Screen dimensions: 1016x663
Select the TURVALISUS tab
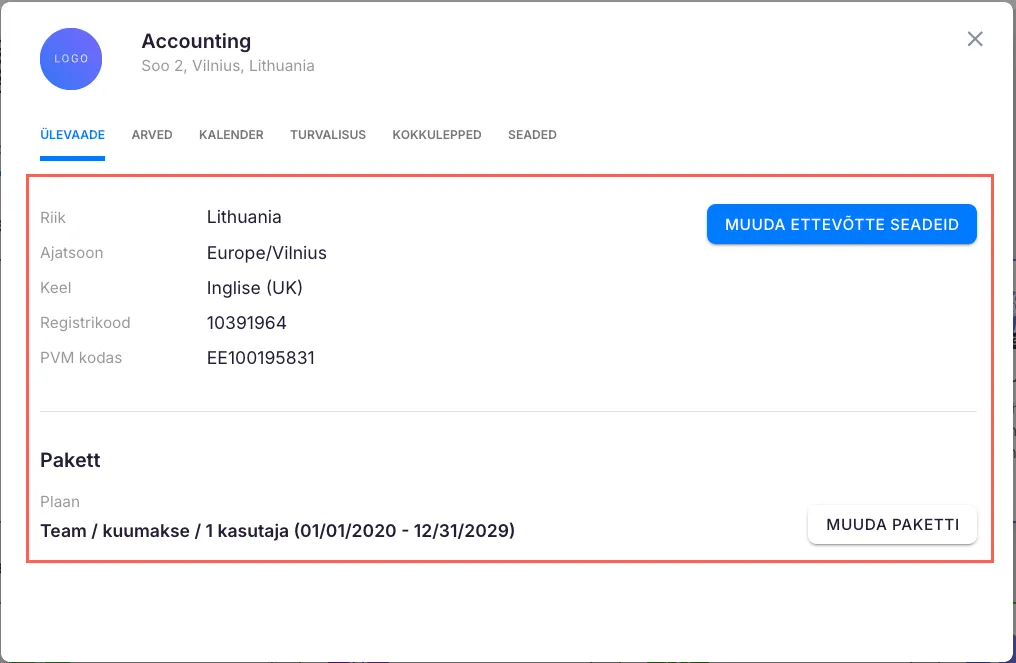[x=328, y=135]
